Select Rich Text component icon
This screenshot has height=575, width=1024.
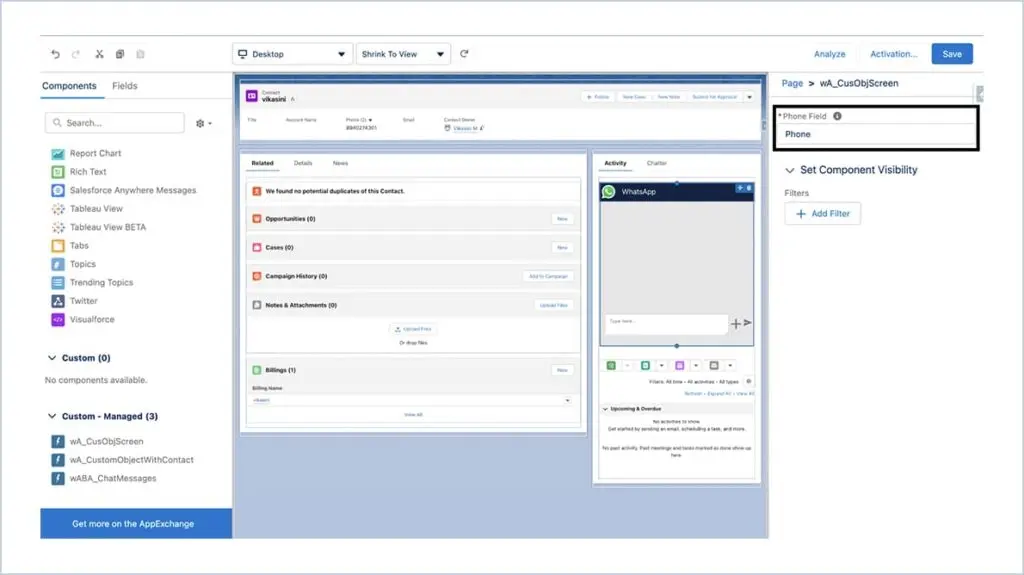tap(58, 172)
